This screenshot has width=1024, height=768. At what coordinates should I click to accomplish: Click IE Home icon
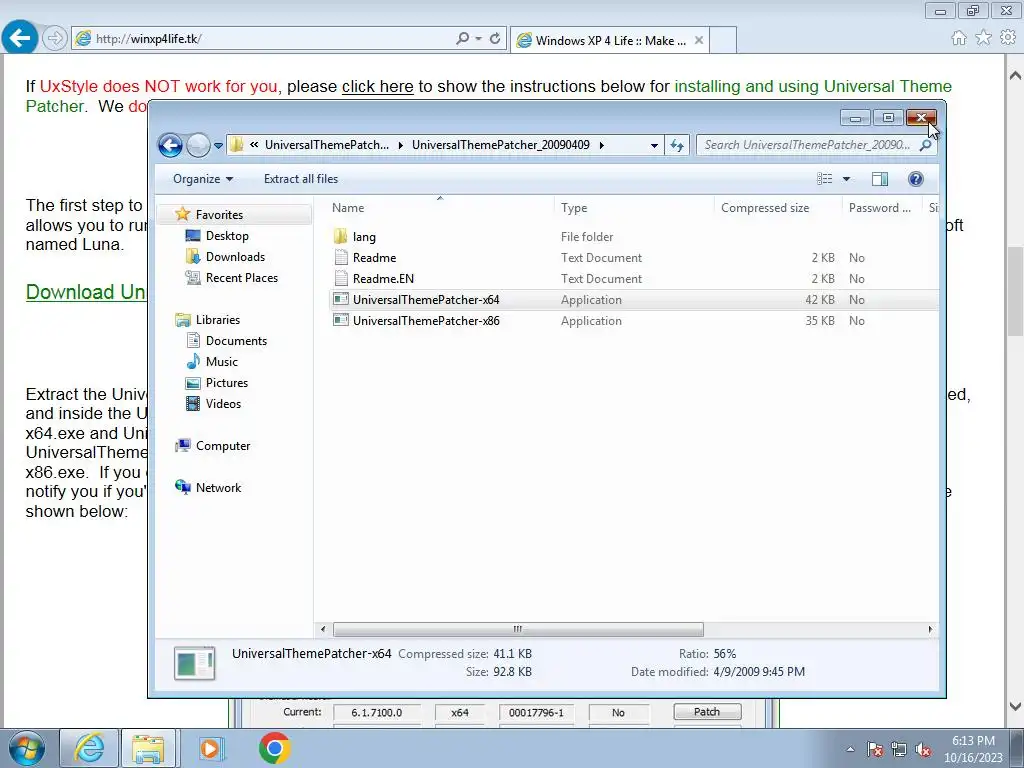point(959,38)
